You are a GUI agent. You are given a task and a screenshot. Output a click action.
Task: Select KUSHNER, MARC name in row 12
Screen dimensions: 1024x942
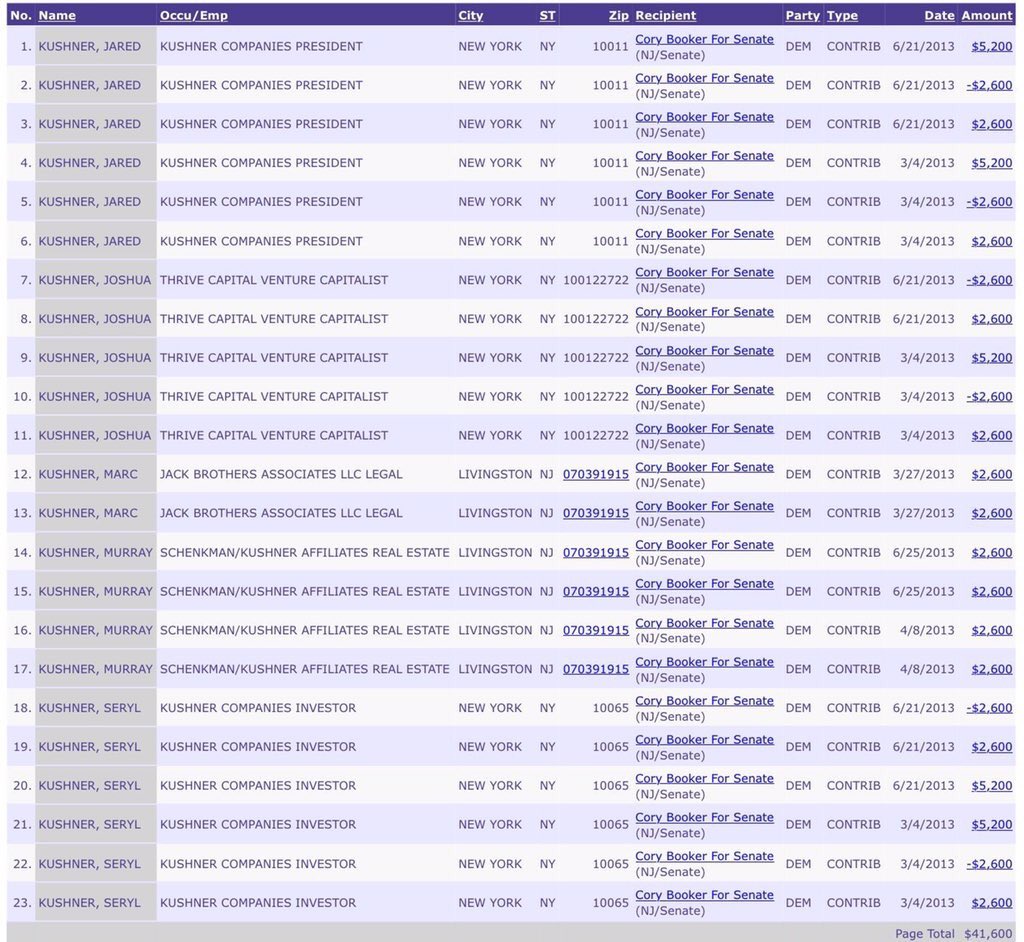[x=88, y=474]
